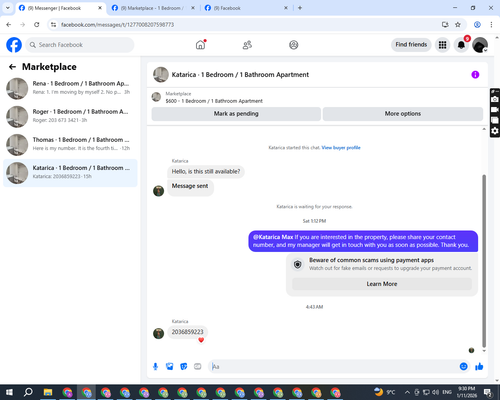Click the install app icon in address bar

tap(445, 25)
